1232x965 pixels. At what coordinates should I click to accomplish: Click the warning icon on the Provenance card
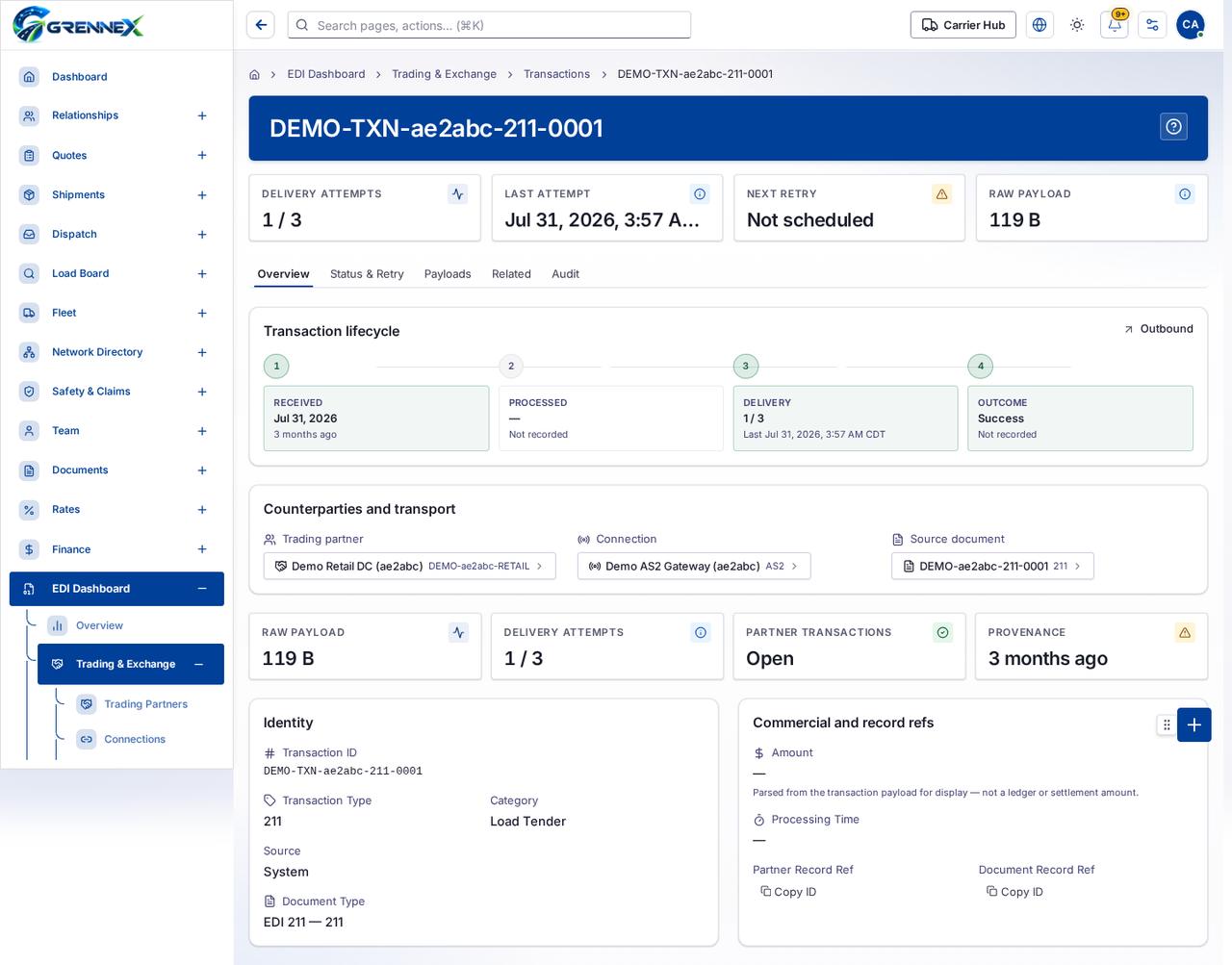[x=1185, y=632]
